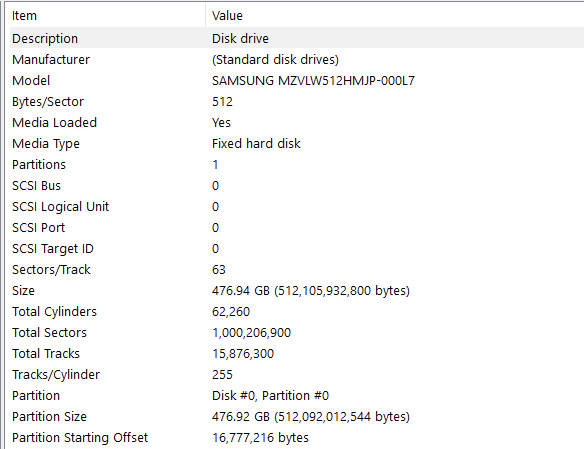Select the Total Cylinders row

(x=297, y=312)
